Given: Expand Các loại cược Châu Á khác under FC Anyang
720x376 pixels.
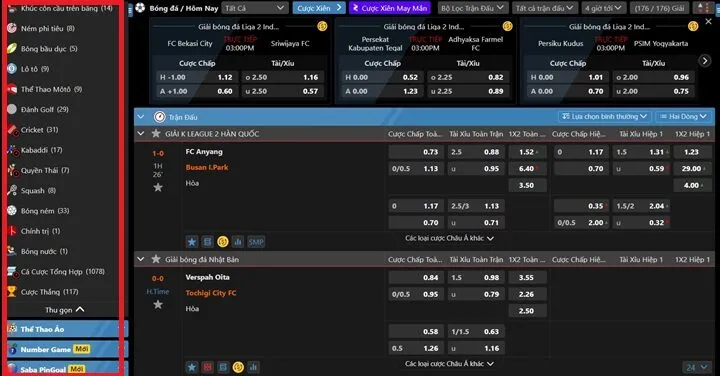Looking at the screenshot, I should coord(449,238).
